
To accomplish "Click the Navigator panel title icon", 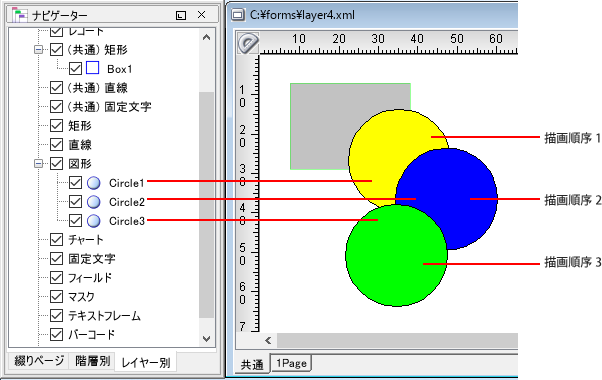I will [x=20, y=15].
